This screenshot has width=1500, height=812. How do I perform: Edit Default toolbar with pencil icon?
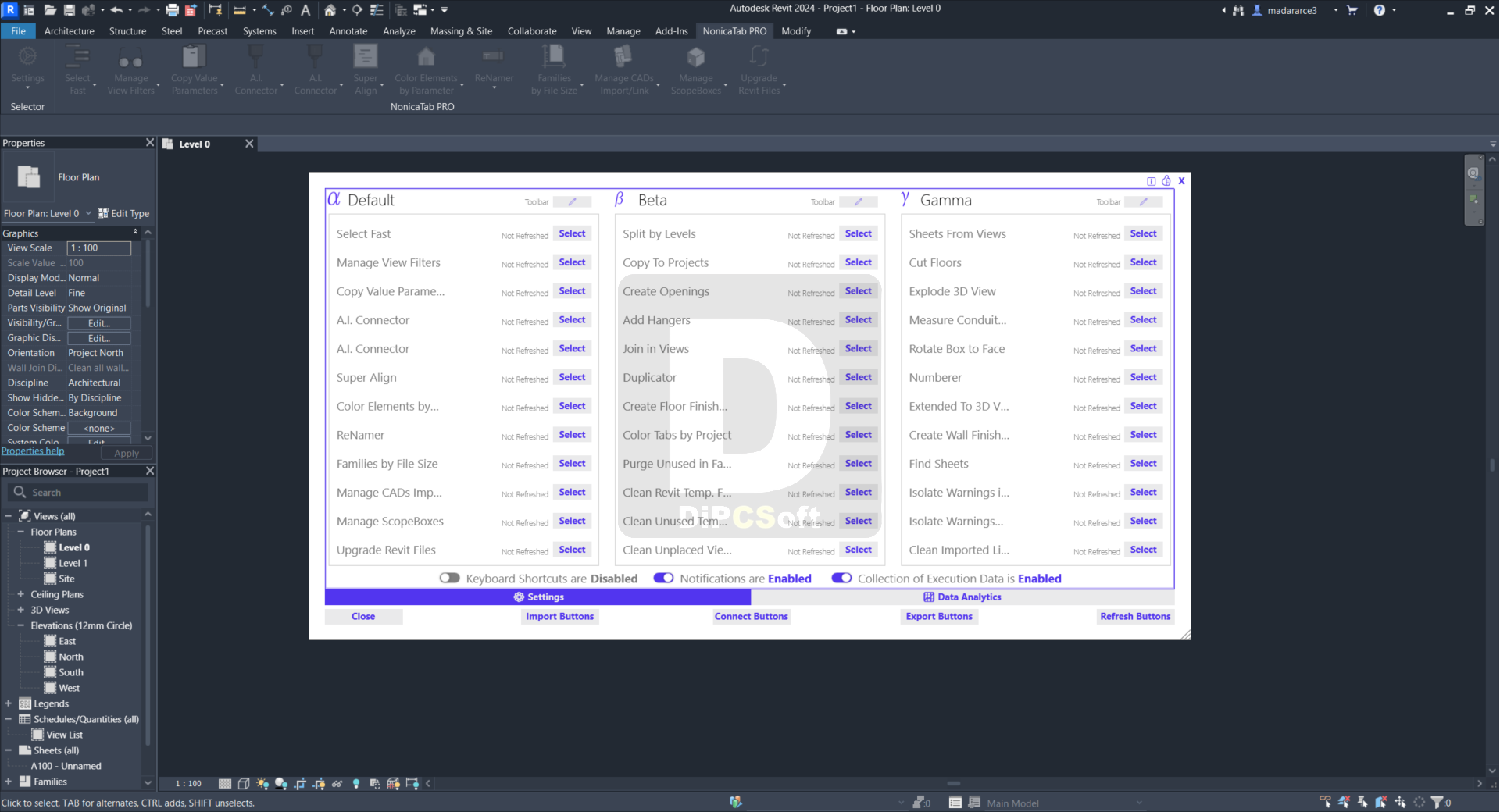click(572, 201)
